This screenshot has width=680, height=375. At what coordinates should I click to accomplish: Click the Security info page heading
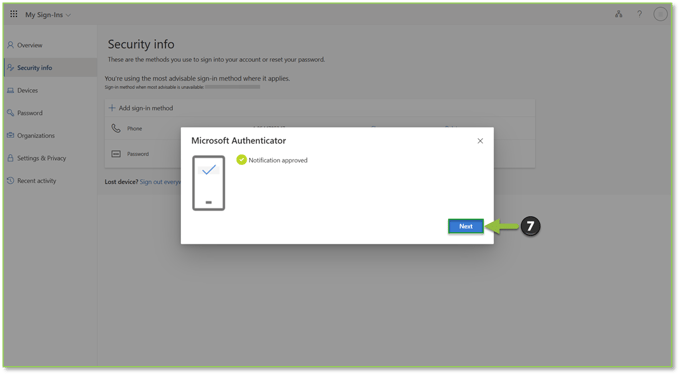tap(141, 44)
